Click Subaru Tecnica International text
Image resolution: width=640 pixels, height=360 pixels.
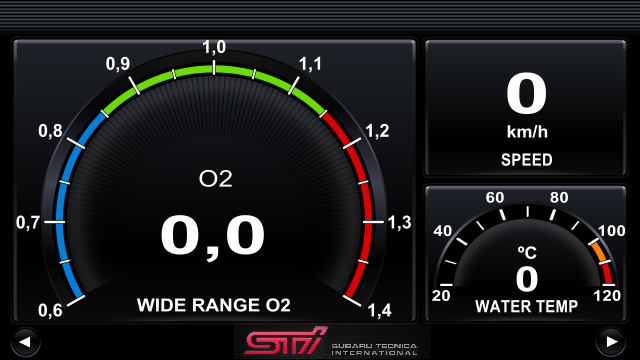click(374, 349)
